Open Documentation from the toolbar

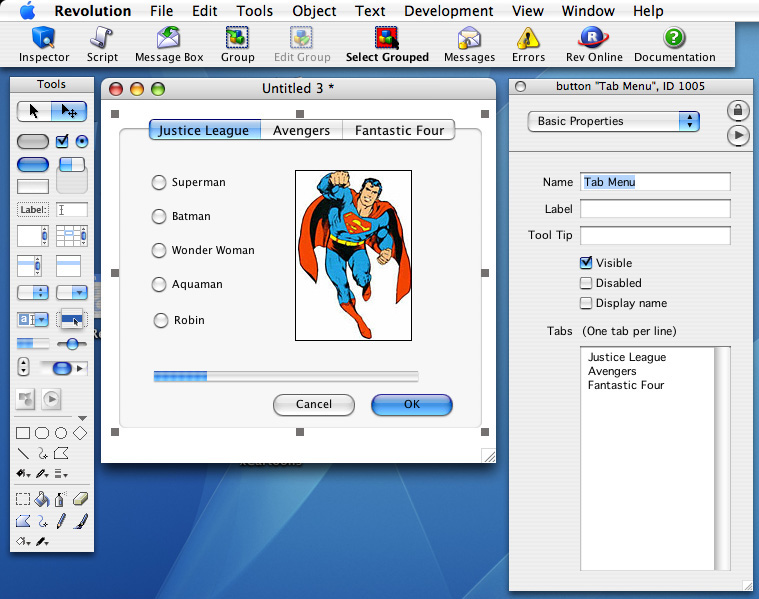(x=674, y=45)
